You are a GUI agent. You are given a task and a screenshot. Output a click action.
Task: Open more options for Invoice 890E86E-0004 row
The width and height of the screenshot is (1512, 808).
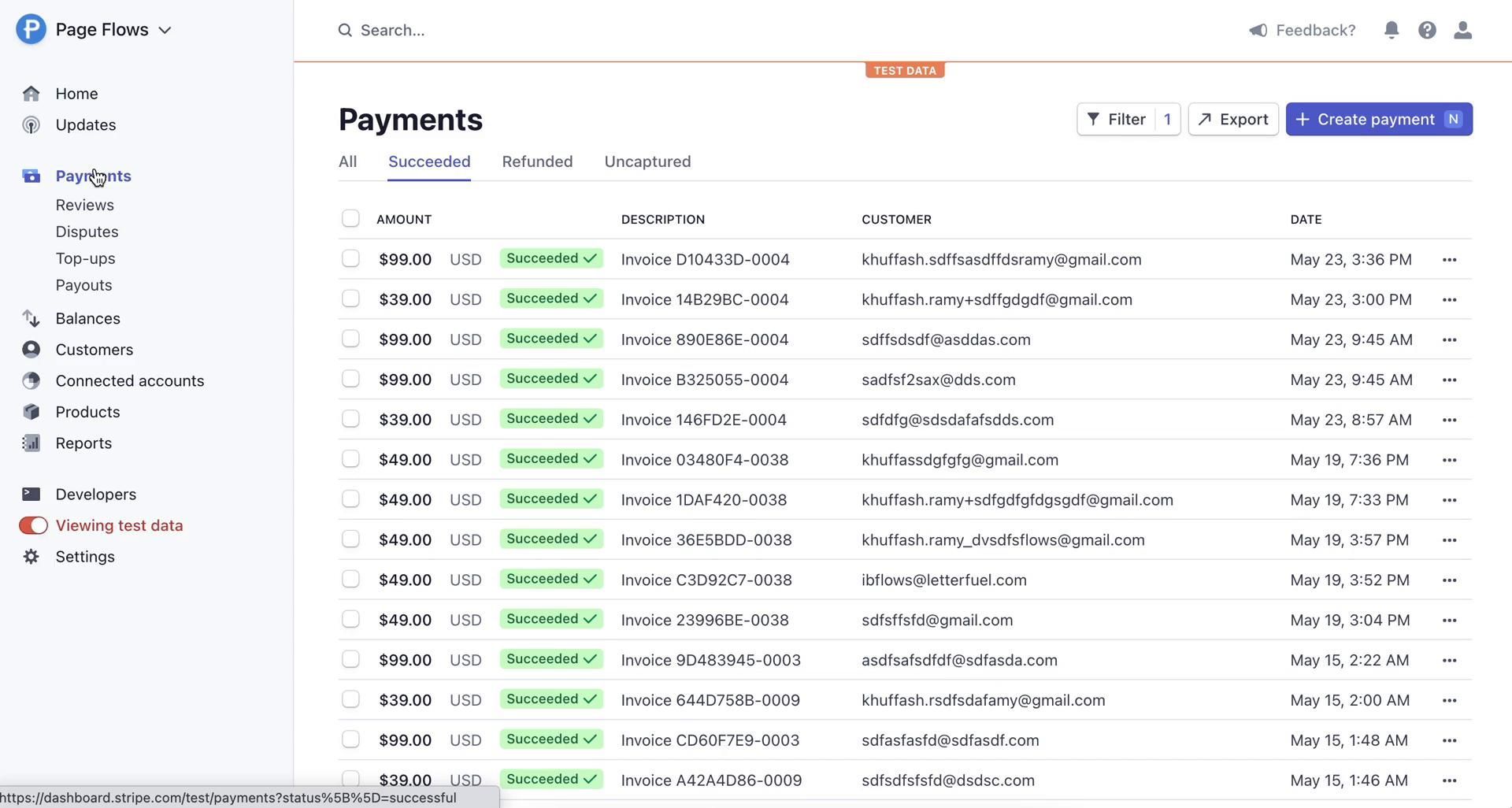coord(1449,339)
